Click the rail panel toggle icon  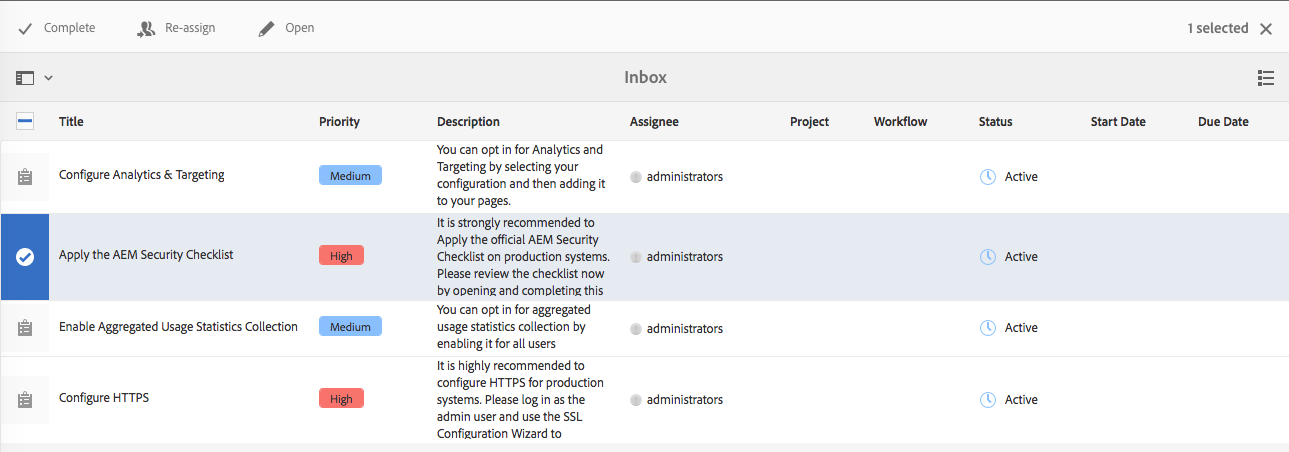pos(25,78)
